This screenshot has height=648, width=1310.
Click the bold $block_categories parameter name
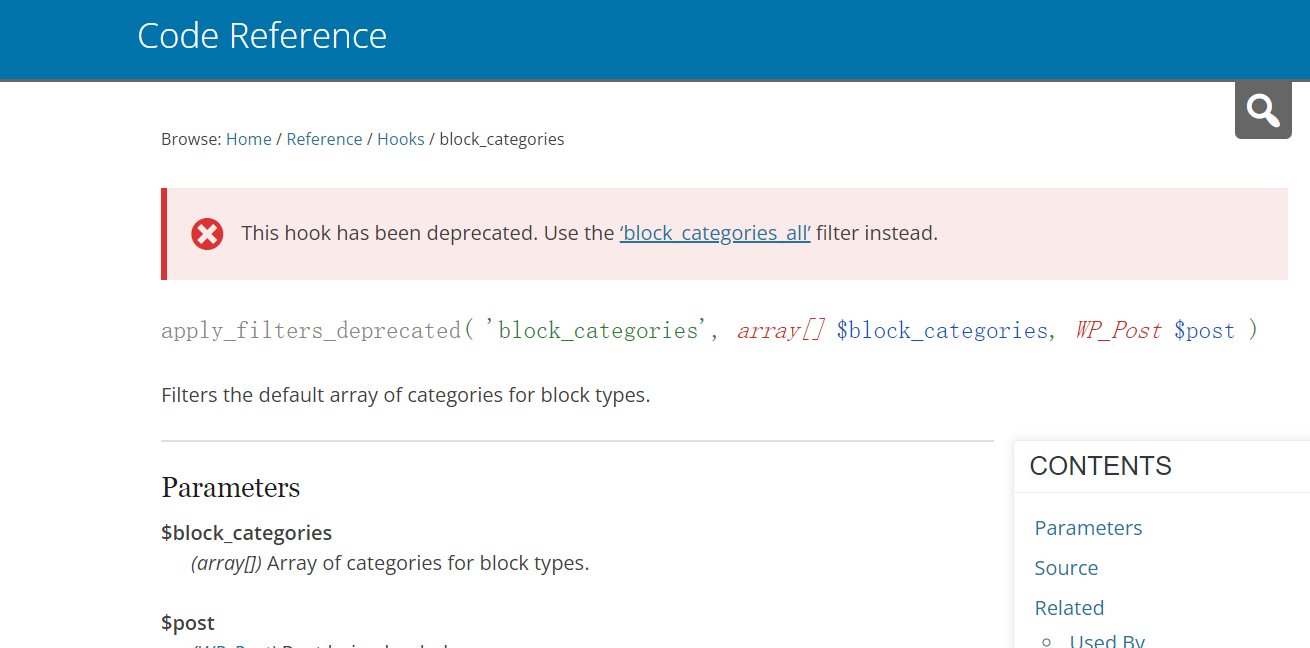coord(246,533)
